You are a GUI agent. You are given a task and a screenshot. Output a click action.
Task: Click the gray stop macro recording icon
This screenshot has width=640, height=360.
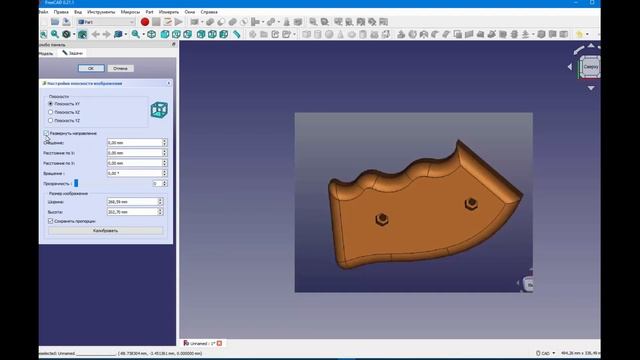tap(156, 22)
